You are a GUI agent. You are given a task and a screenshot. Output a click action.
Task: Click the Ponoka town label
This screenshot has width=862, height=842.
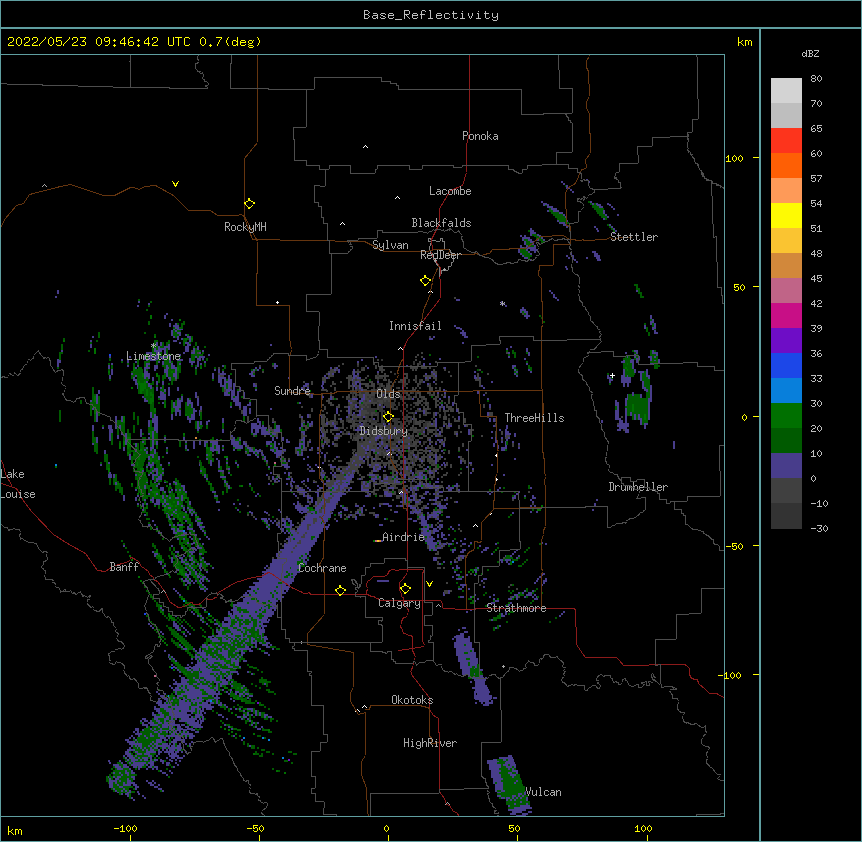coord(480,136)
